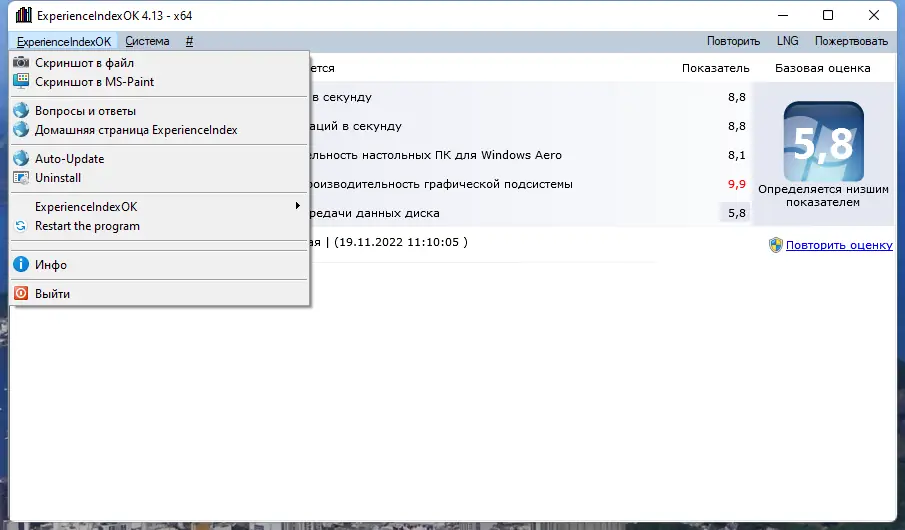Choose Uninstall from the dropdown menu
The image size is (905, 530).
tap(159, 178)
